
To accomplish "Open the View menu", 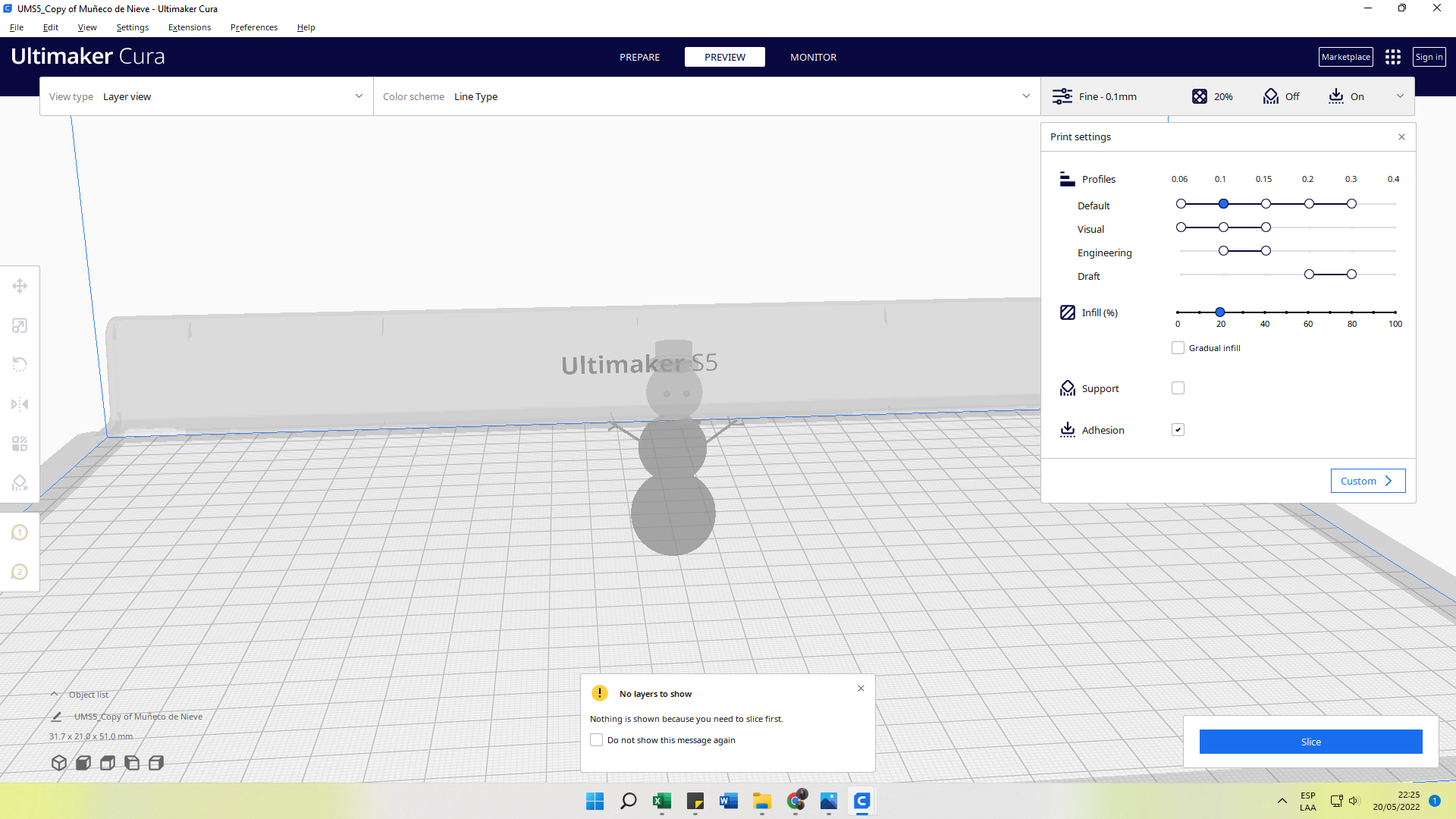I will click(x=87, y=27).
